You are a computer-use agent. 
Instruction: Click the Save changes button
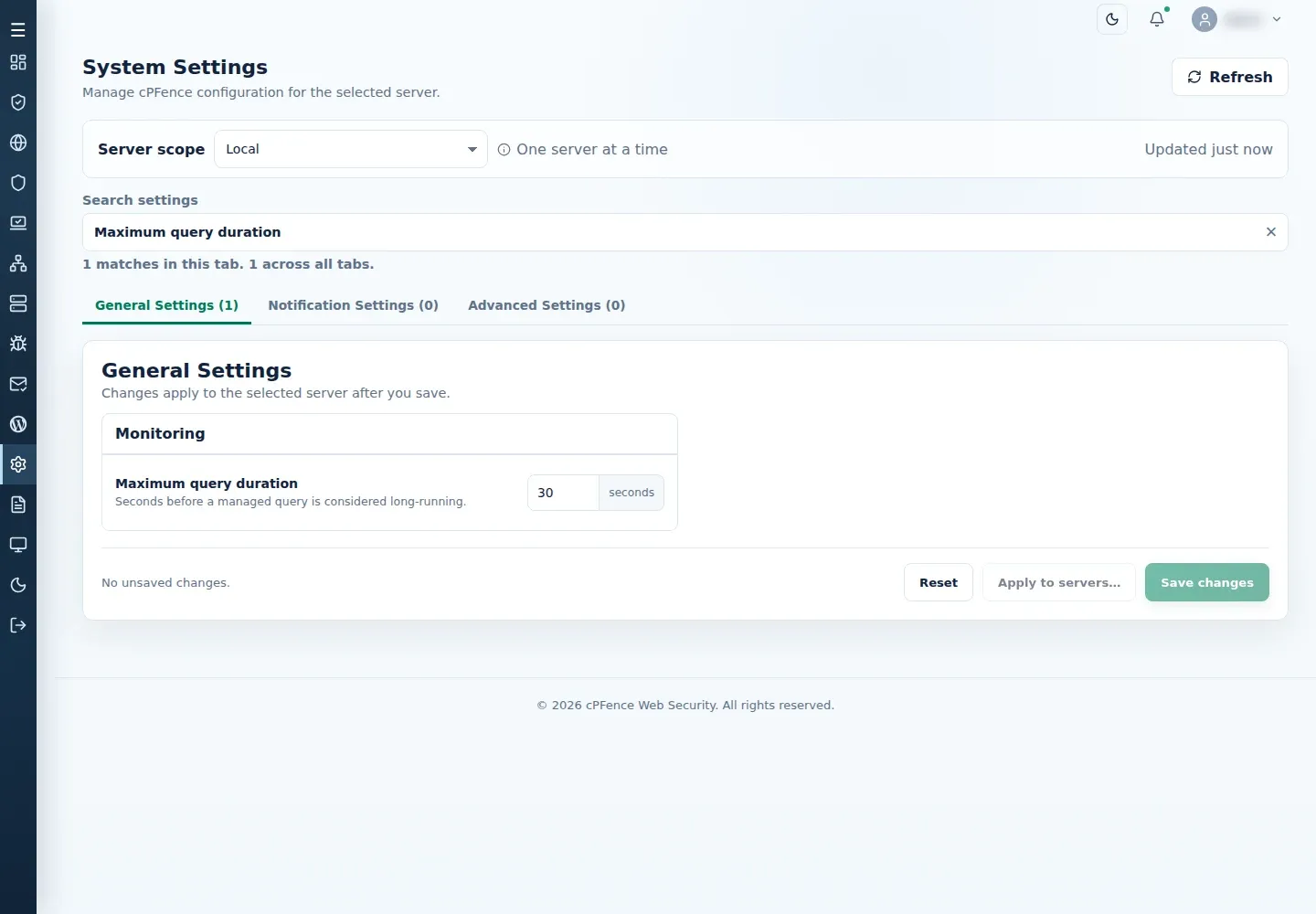point(1207,582)
